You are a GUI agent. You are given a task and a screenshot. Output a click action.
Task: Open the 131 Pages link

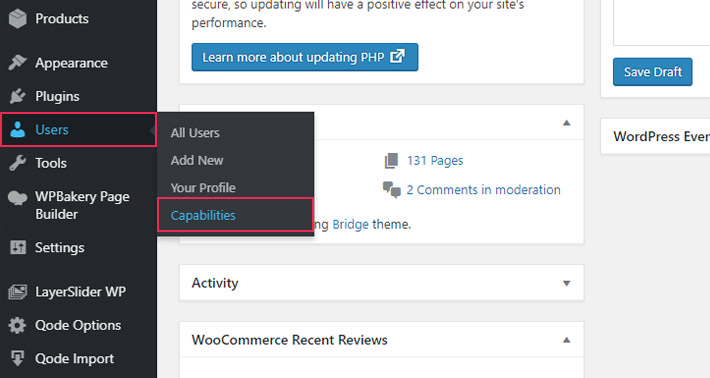click(435, 161)
